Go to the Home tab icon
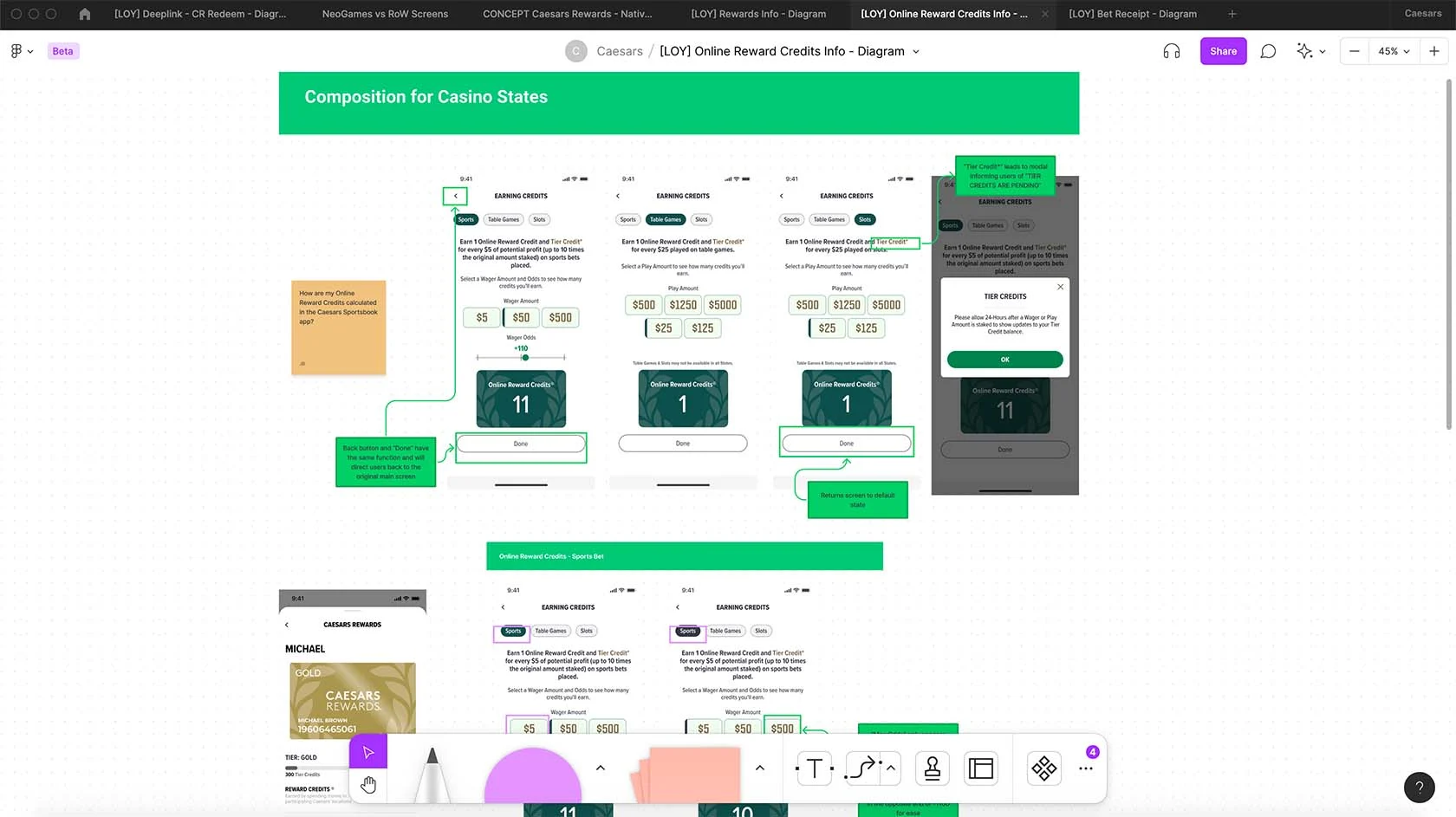Viewport: 1456px width, 817px height. 84,14
